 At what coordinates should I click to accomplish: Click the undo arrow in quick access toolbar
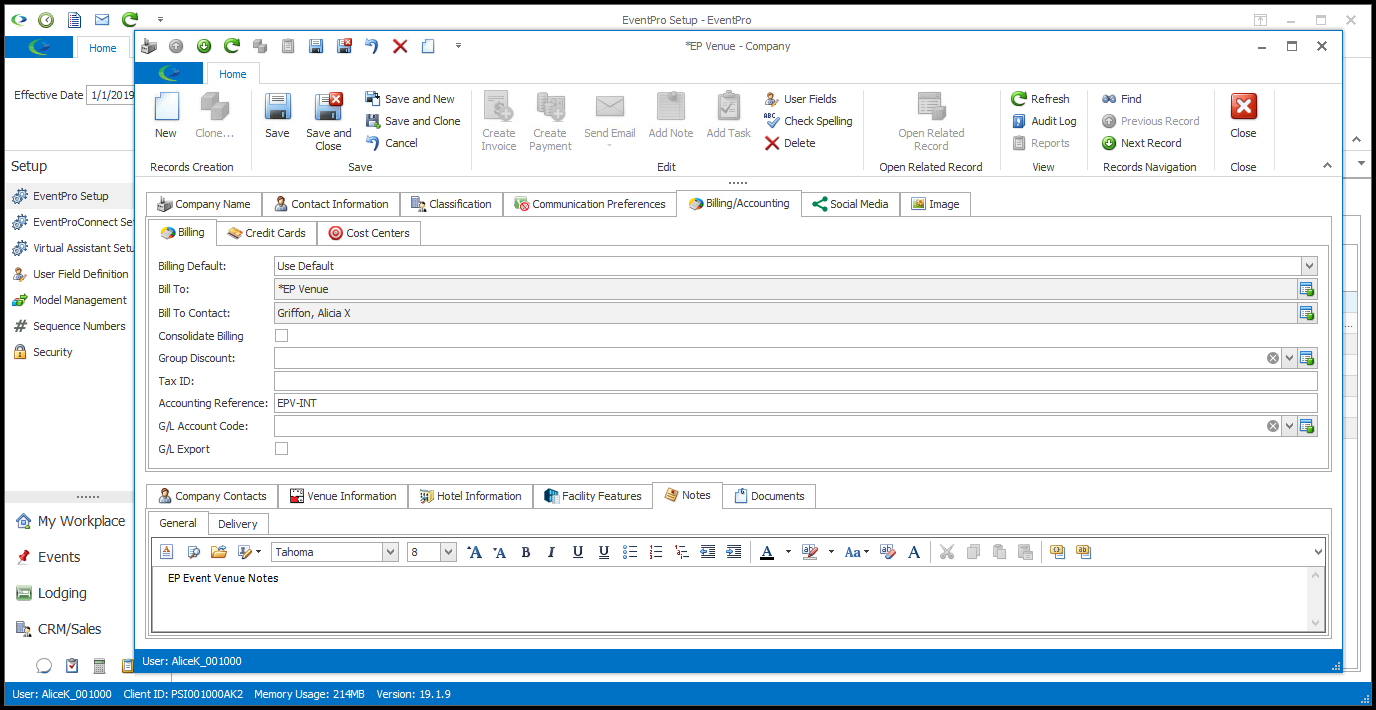point(372,46)
